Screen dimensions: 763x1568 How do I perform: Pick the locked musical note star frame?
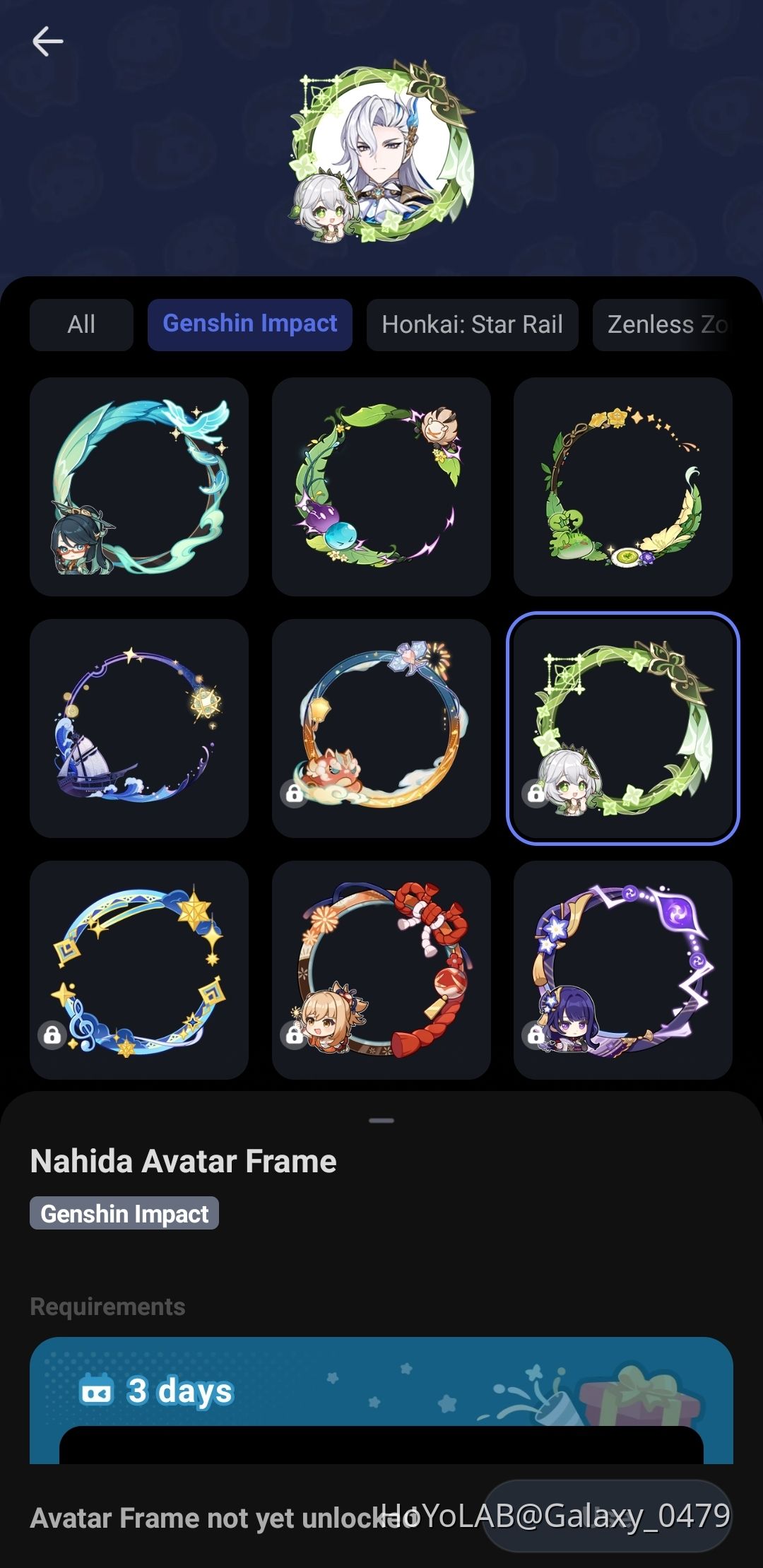139,970
